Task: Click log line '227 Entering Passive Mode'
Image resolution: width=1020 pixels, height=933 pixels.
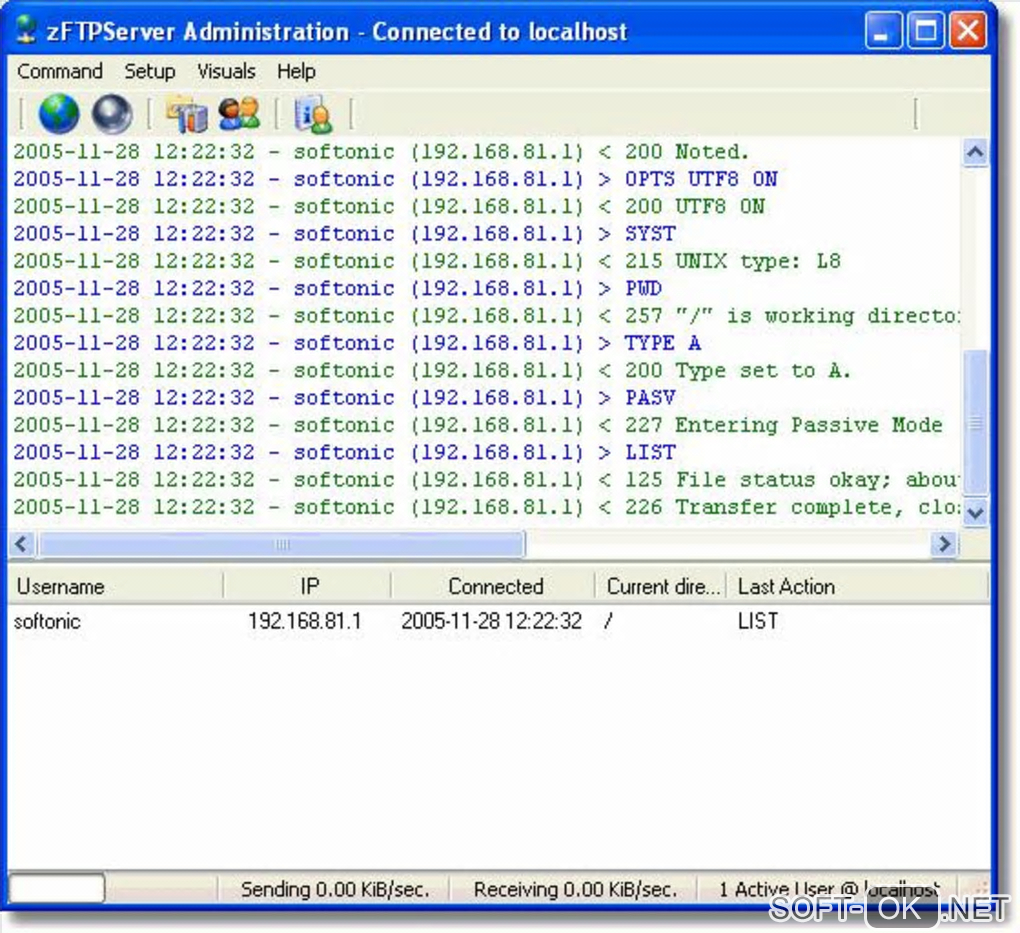Action: tap(478, 425)
